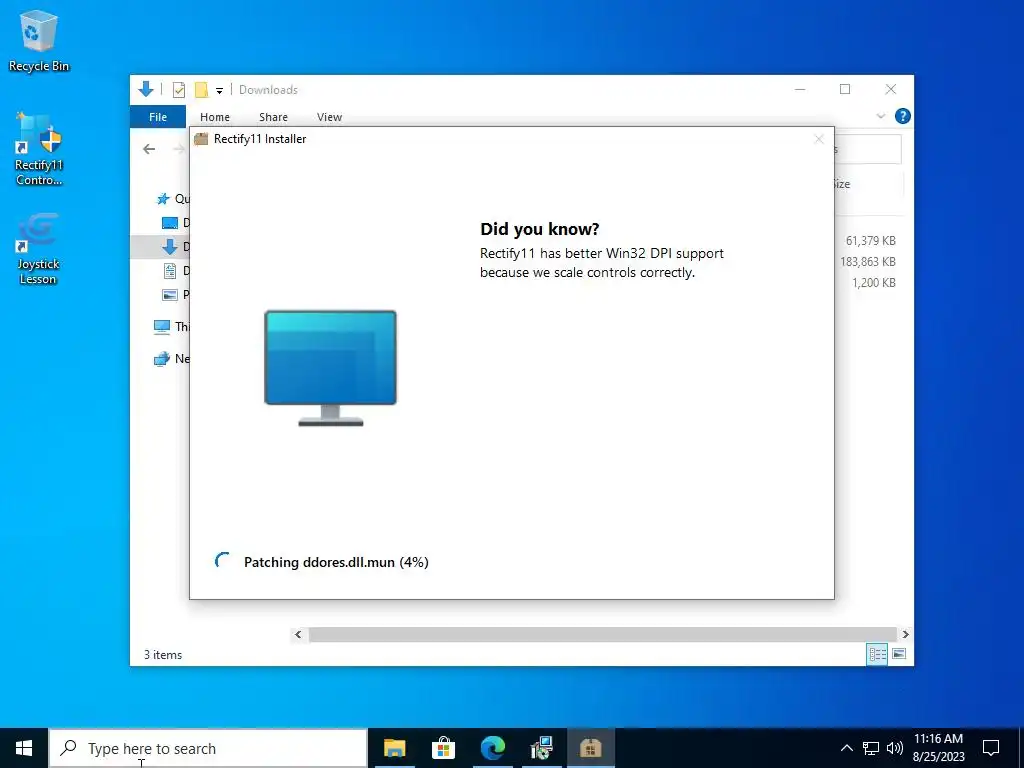The width and height of the screenshot is (1024, 768).
Task: Click the Rectify11 Installer title bar icon
Action: [201, 138]
